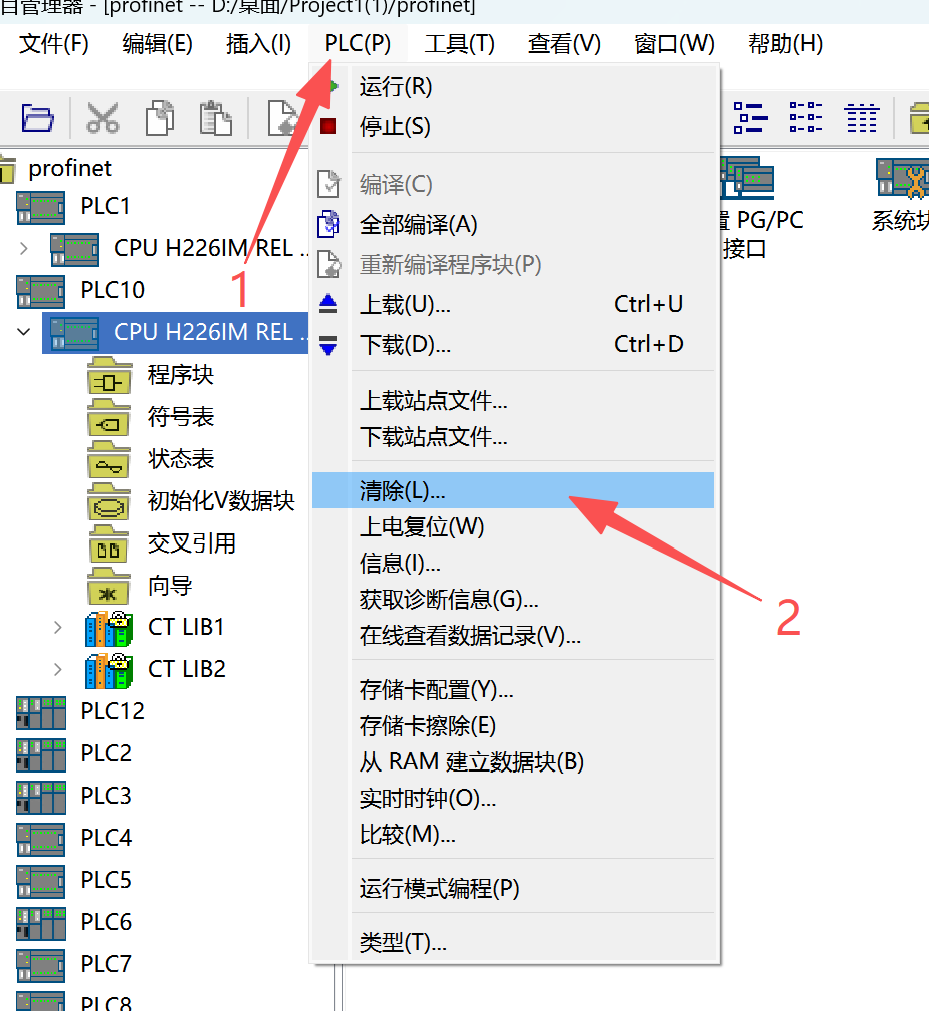
Task: Open the 编辑(E) menu
Action: pyautogui.click(x=157, y=44)
